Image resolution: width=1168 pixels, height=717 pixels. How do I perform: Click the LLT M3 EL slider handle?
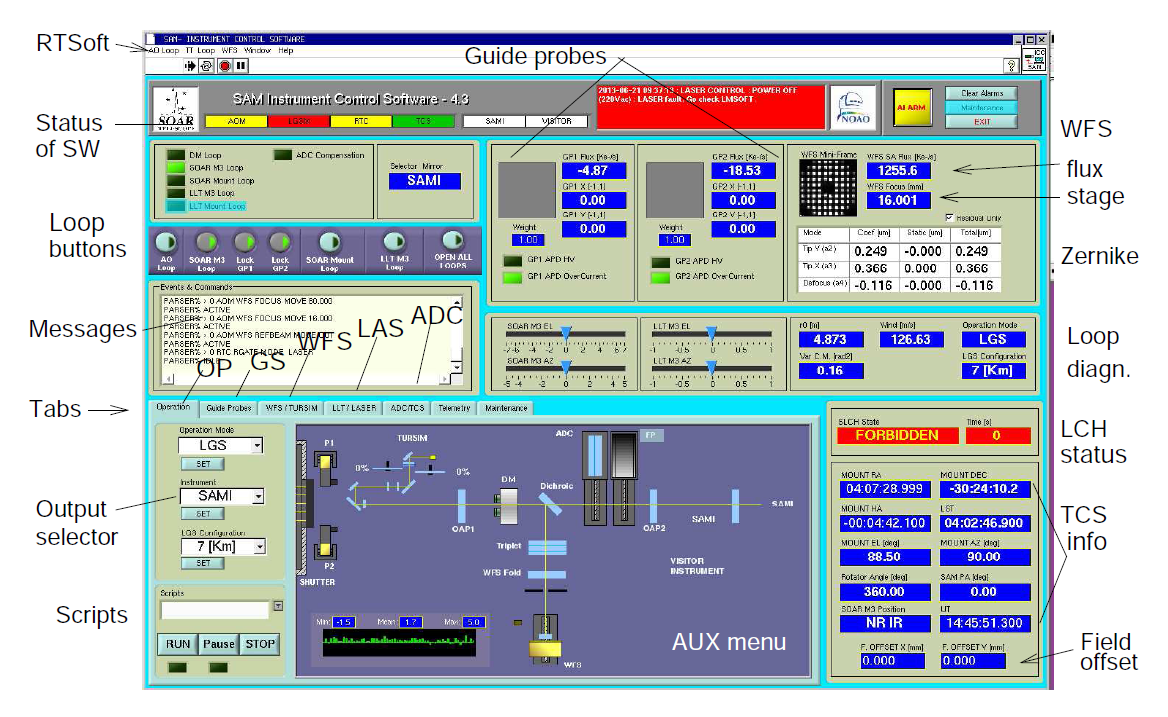pyautogui.click(x=711, y=333)
